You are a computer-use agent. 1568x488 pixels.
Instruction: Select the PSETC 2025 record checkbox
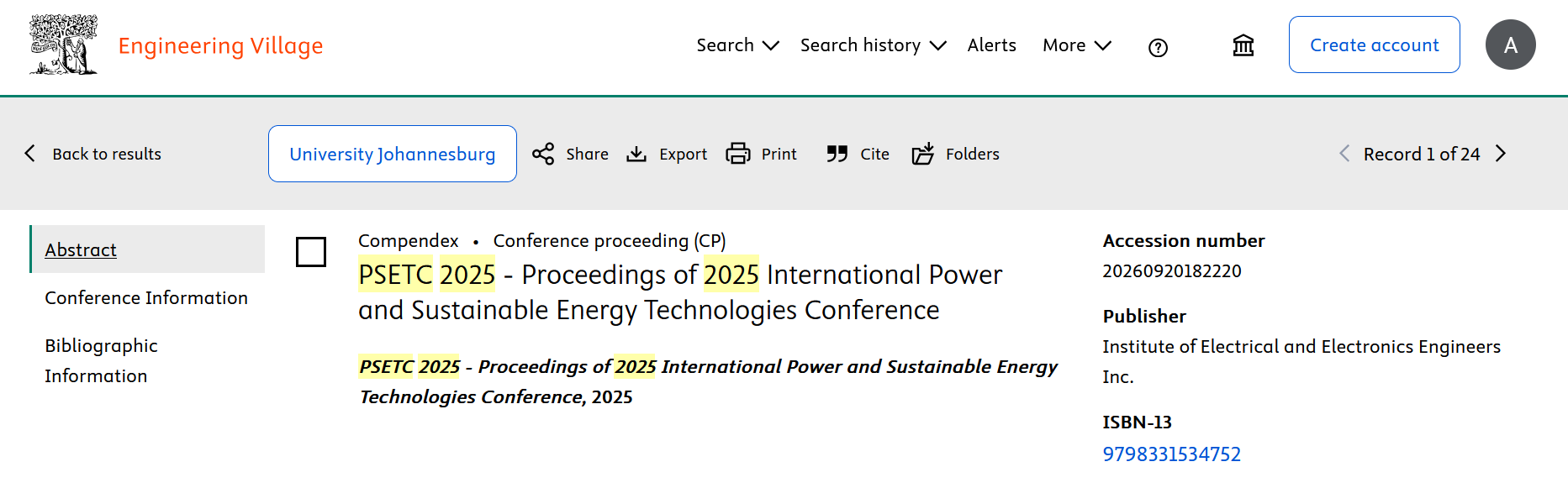pos(311,252)
